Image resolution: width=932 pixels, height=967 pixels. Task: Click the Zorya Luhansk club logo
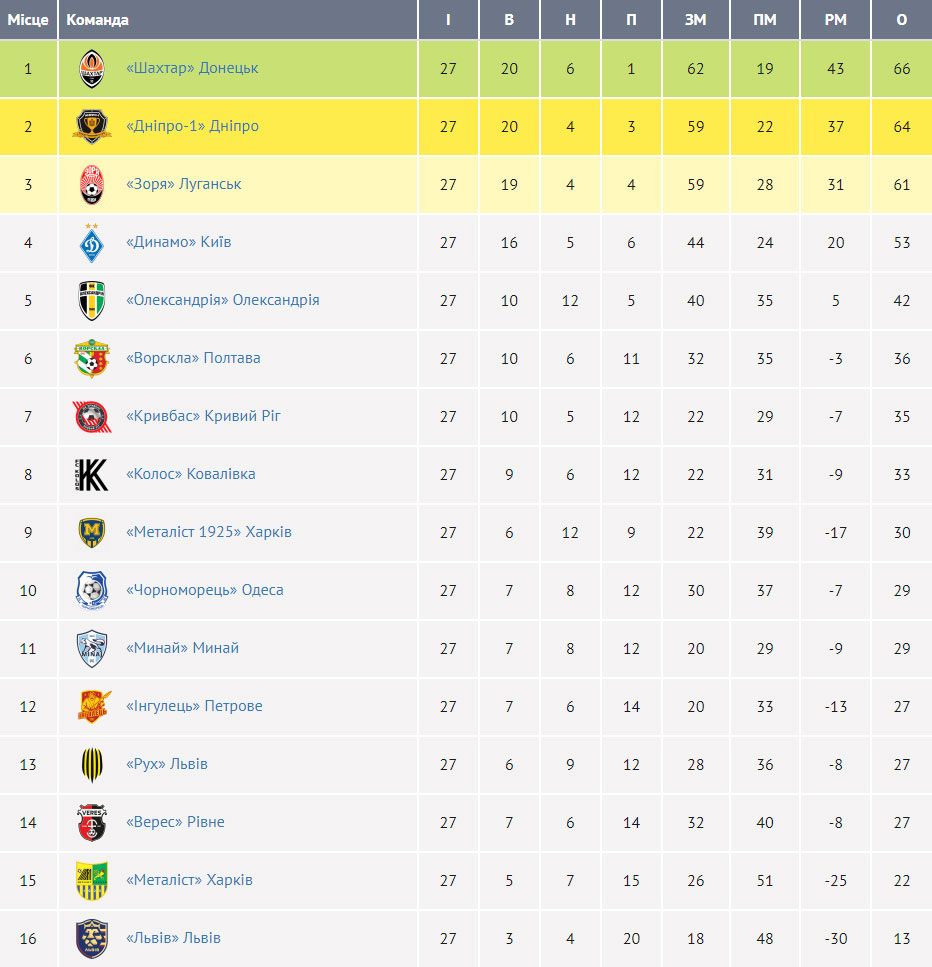[x=92, y=184]
